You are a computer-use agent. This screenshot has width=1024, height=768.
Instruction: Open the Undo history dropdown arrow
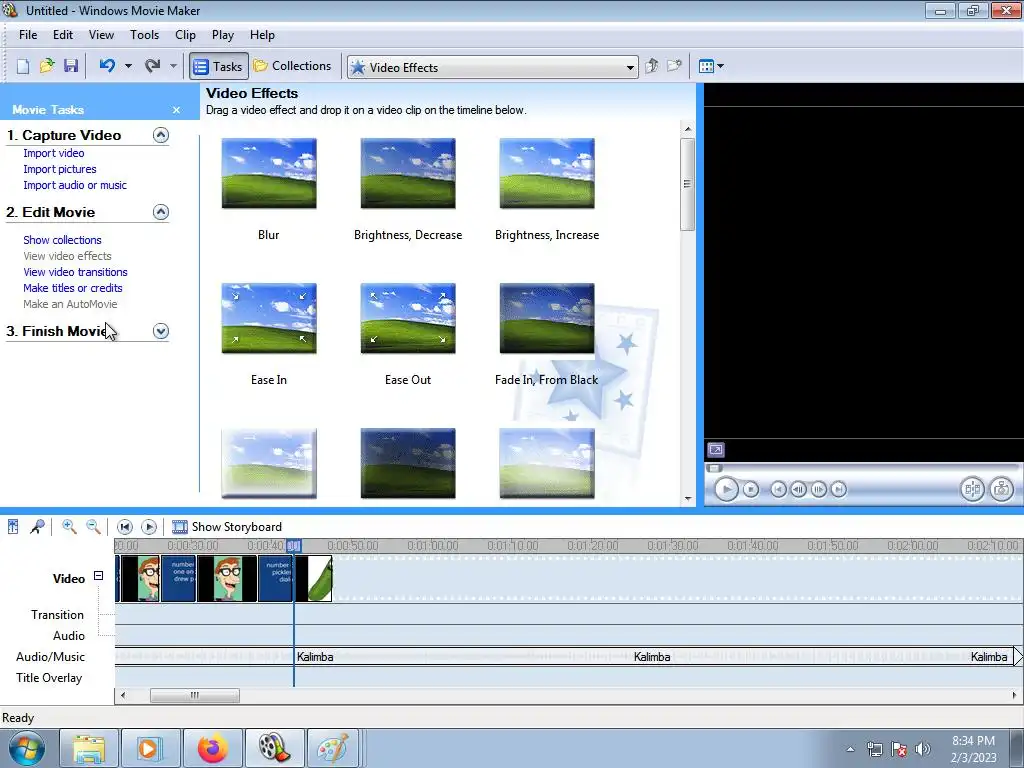tap(128, 66)
